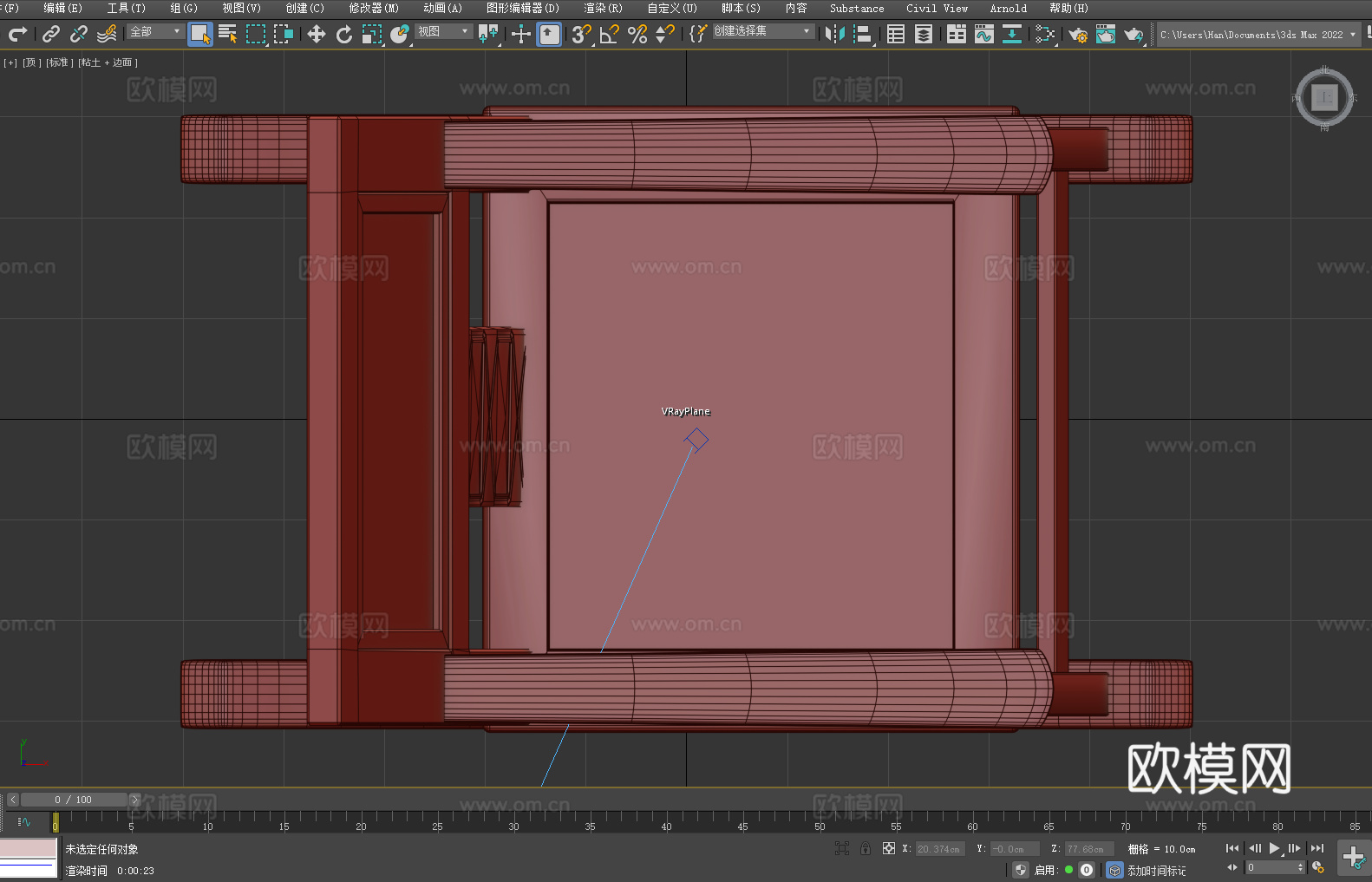The height and width of the screenshot is (882, 1372).
Task: Open Mini Curve Editor toggle
Action: (24, 822)
